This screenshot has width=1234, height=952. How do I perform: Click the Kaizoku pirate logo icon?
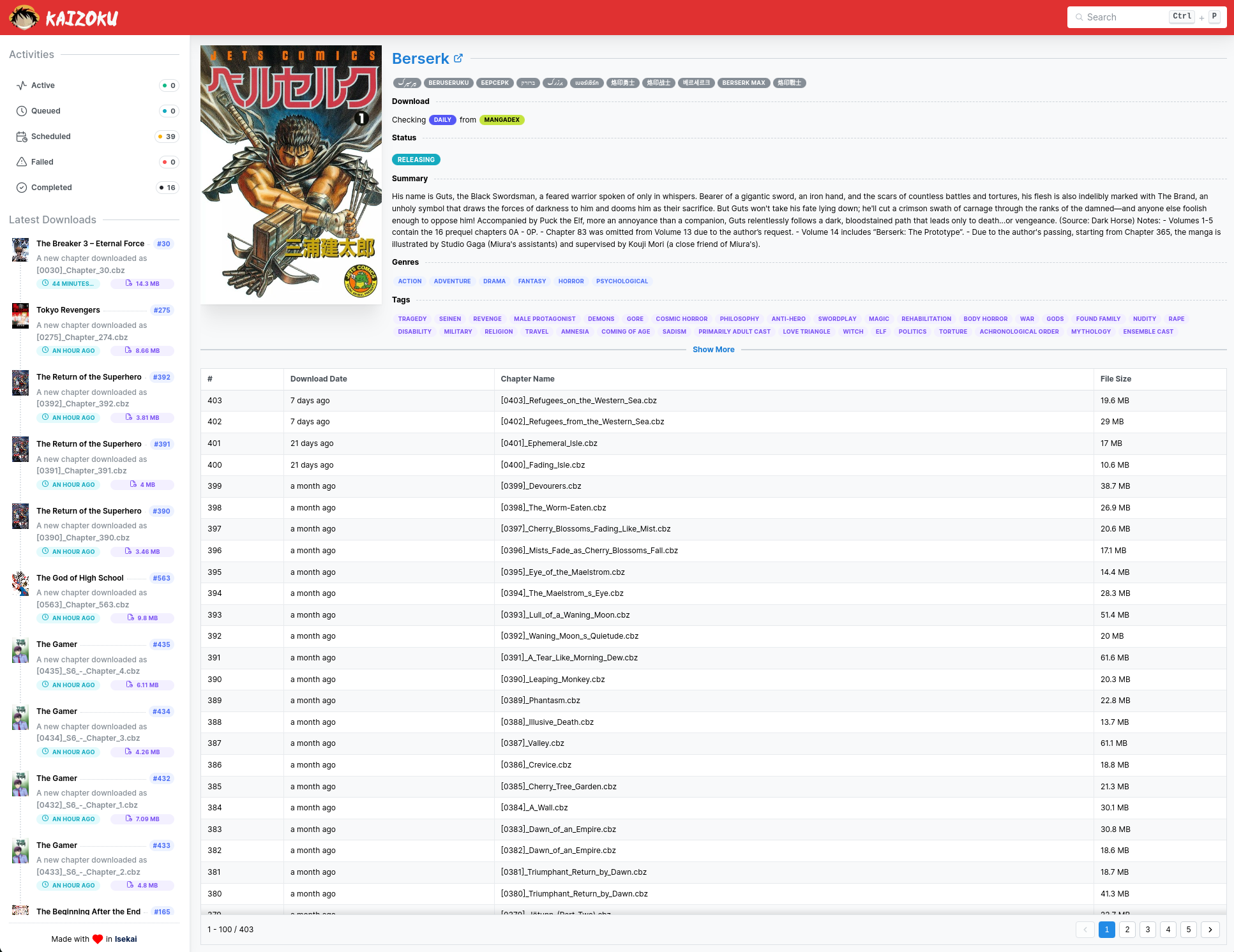[24, 17]
